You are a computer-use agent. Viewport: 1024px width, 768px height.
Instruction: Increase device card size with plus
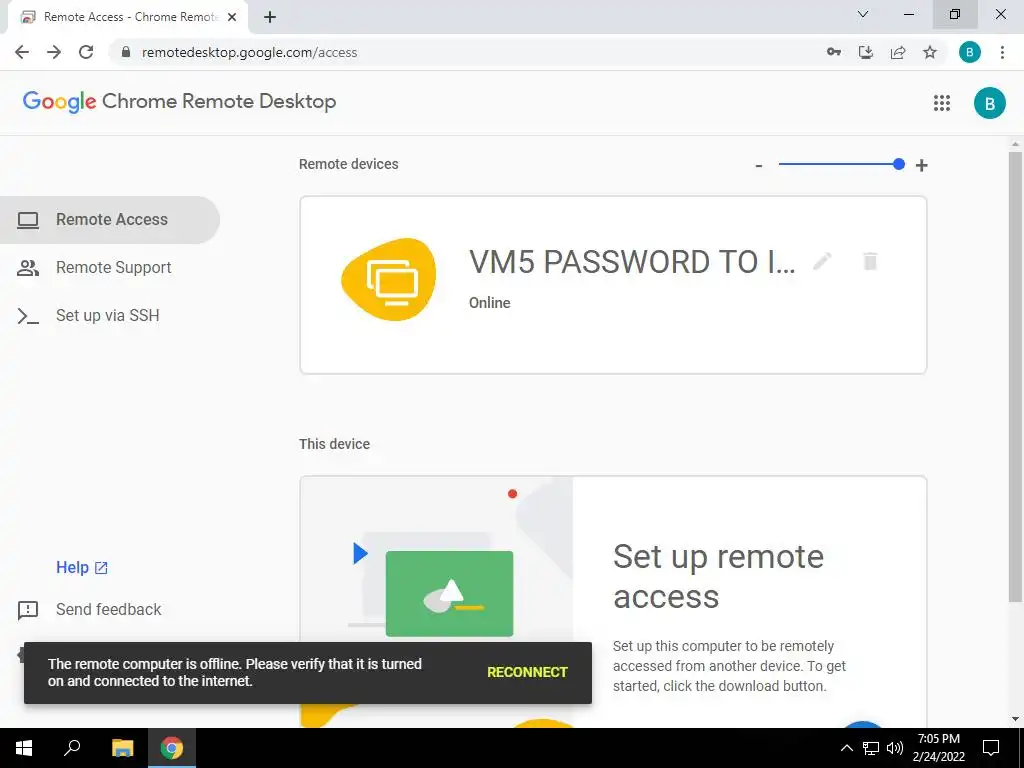[x=921, y=165]
